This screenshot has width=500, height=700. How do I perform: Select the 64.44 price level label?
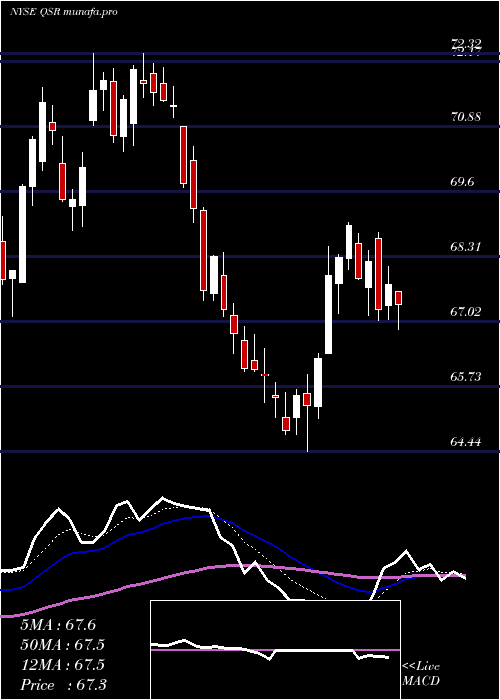point(466,442)
